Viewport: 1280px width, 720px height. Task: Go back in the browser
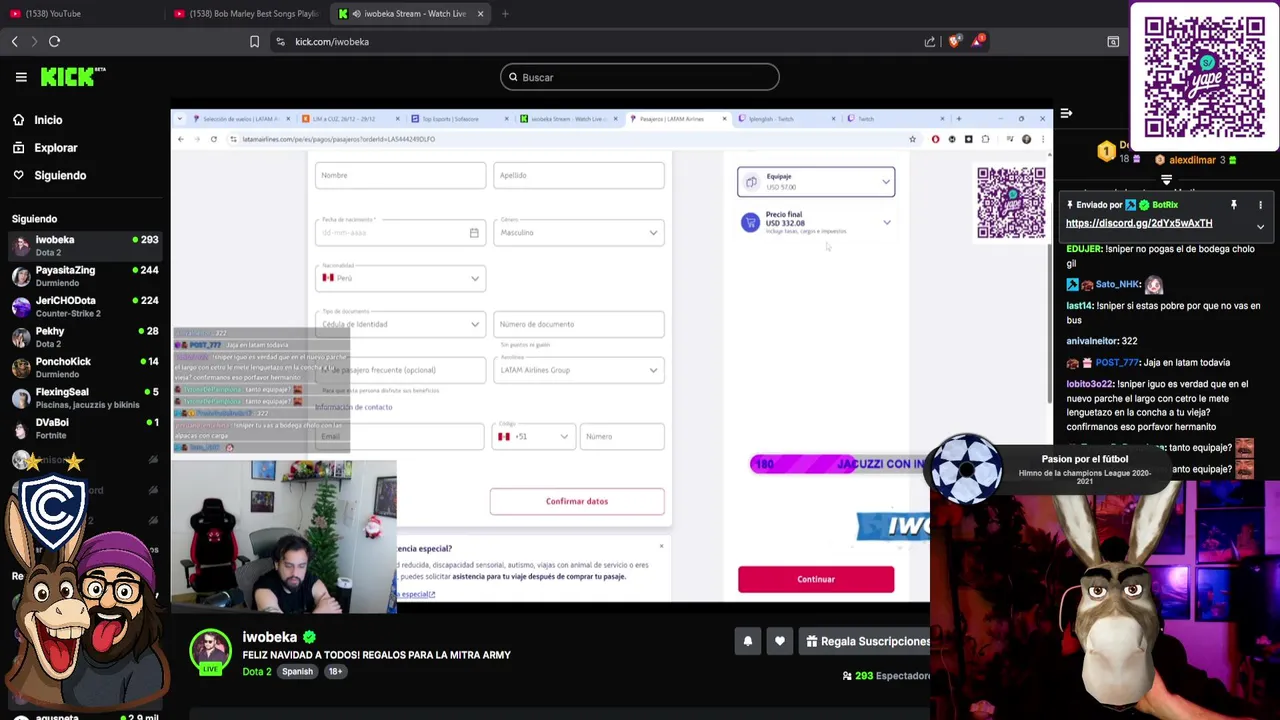tap(14, 41)
